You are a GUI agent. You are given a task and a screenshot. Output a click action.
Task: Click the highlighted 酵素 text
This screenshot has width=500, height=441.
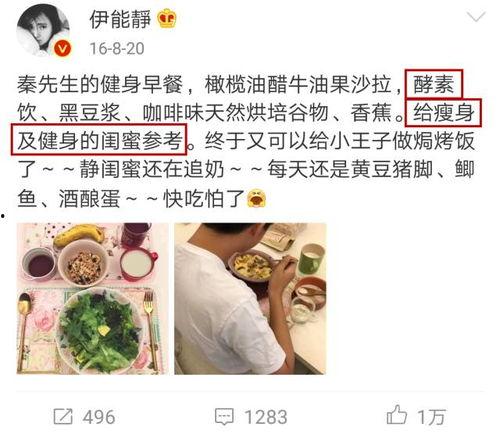[434, 84]
